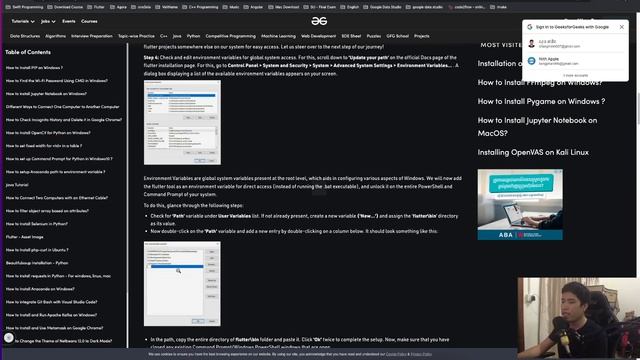Image resolution: width=640 pixels, height=360 pixels.
Task: Open 'Different Ways to Connect One Computer' article
Action: pos(62,107)
